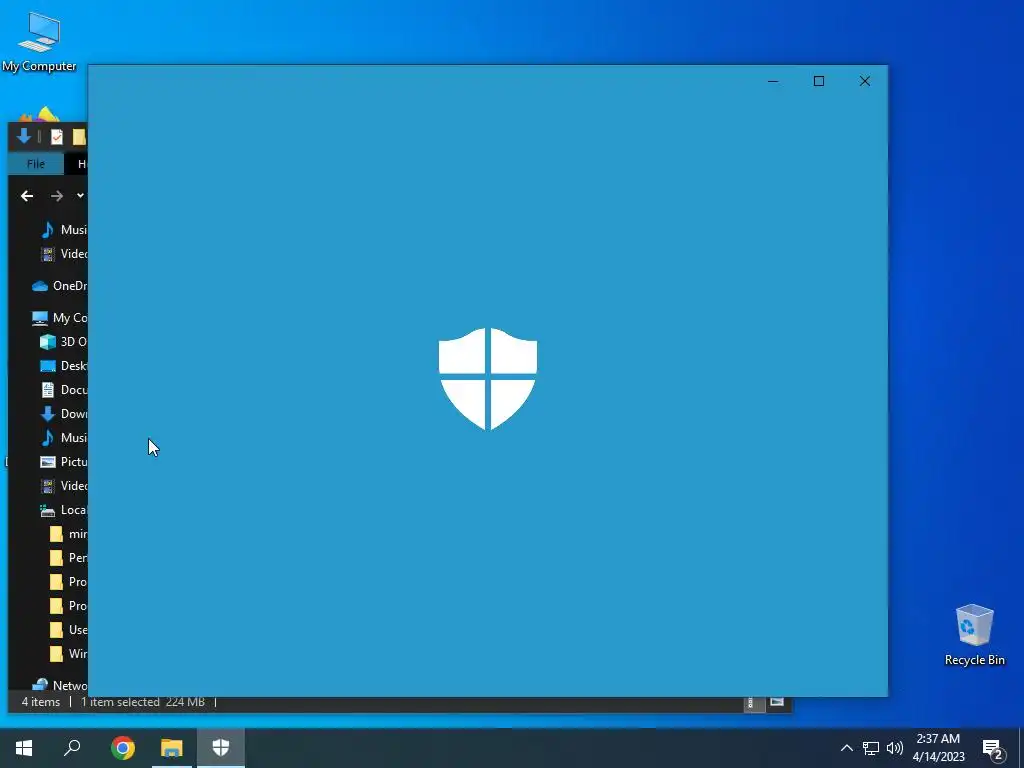Open the 'Win' folder under Local Disk
This screenshot has height=768, width=1024.
click(x=68, y=654)
